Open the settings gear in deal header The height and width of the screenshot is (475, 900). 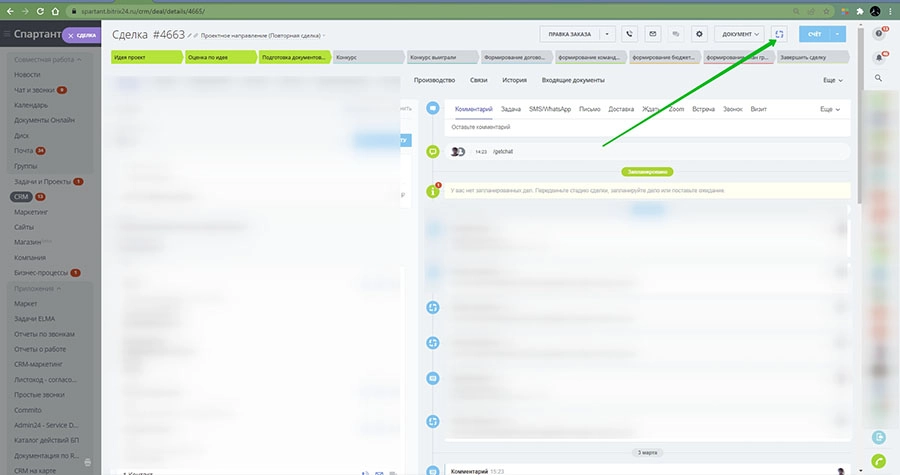[699, 34]
